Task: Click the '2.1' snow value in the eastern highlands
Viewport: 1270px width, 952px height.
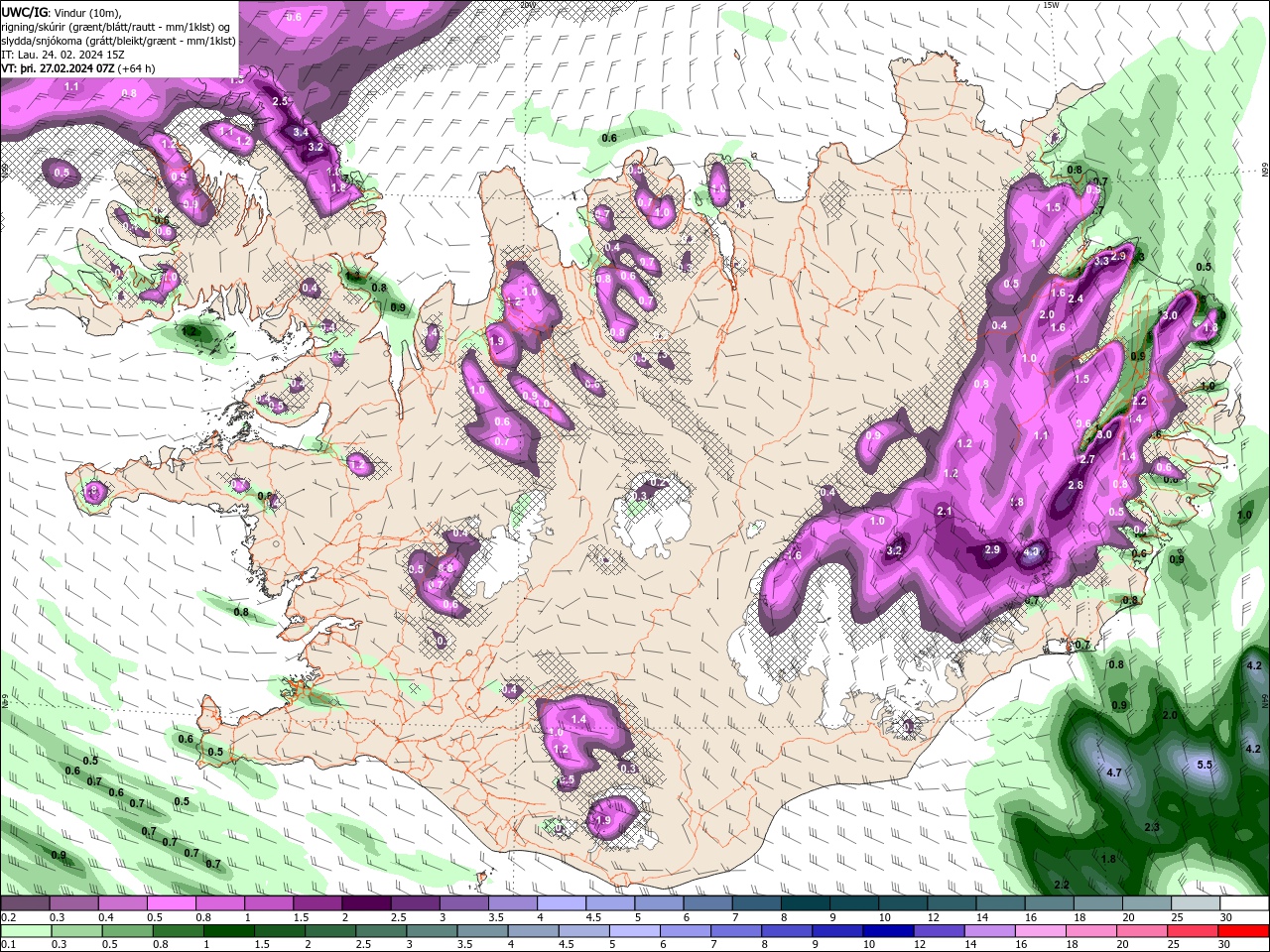Action: [945, 511]
